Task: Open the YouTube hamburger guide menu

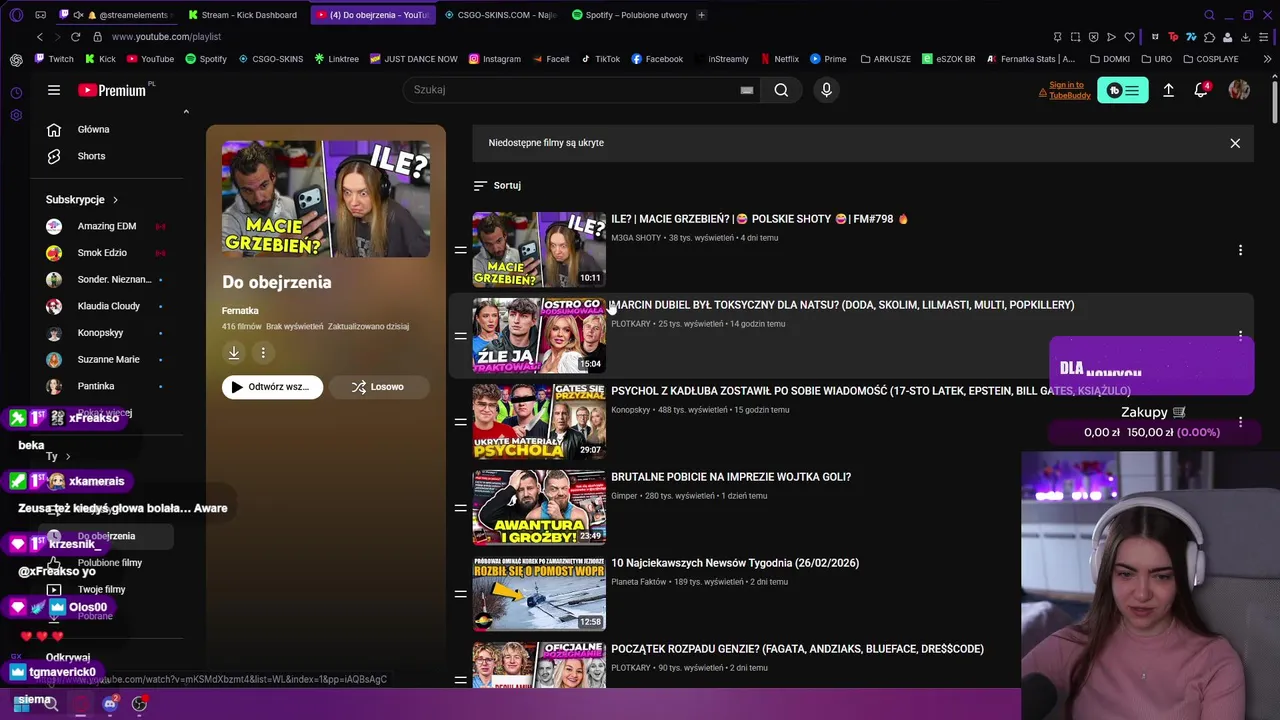Action: pos(54,90)
